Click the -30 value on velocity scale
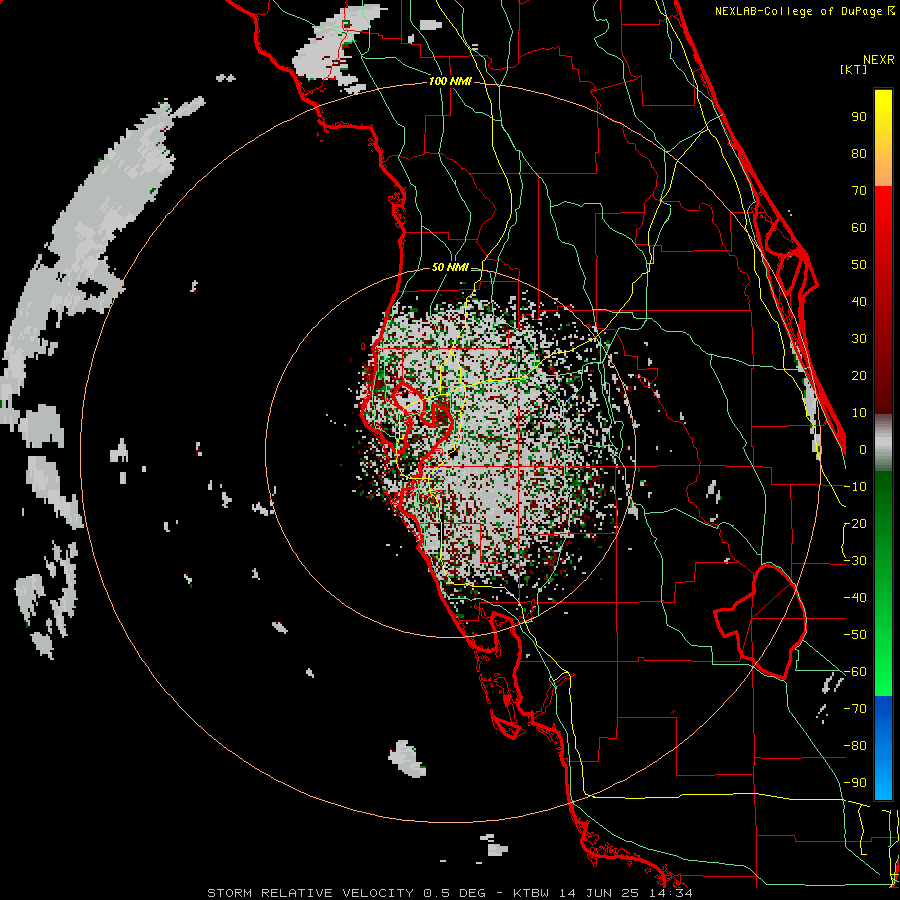This screenshot has height=900, width=900. point(855,561)
